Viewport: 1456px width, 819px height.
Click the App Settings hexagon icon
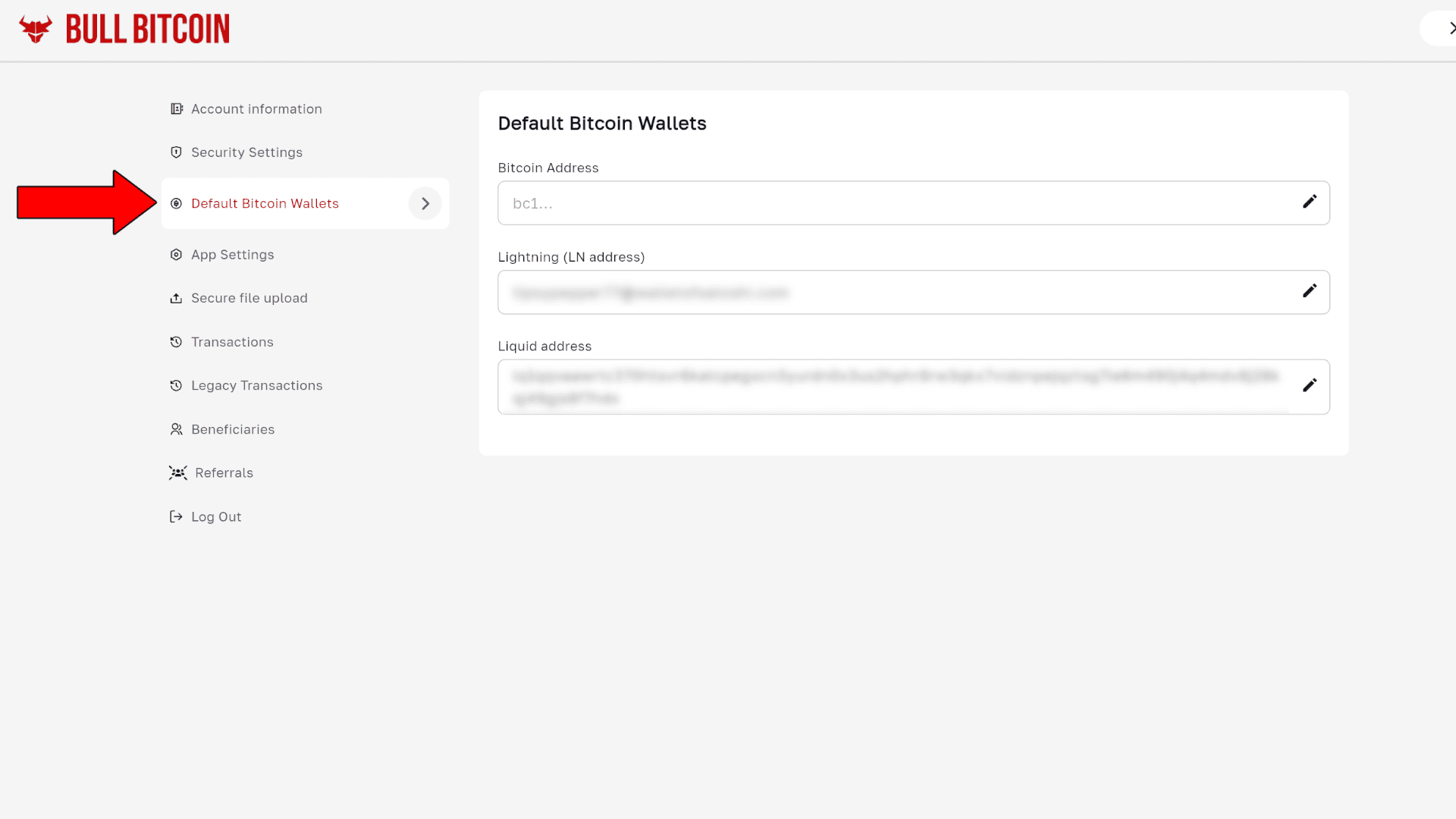tap(176, 255)
